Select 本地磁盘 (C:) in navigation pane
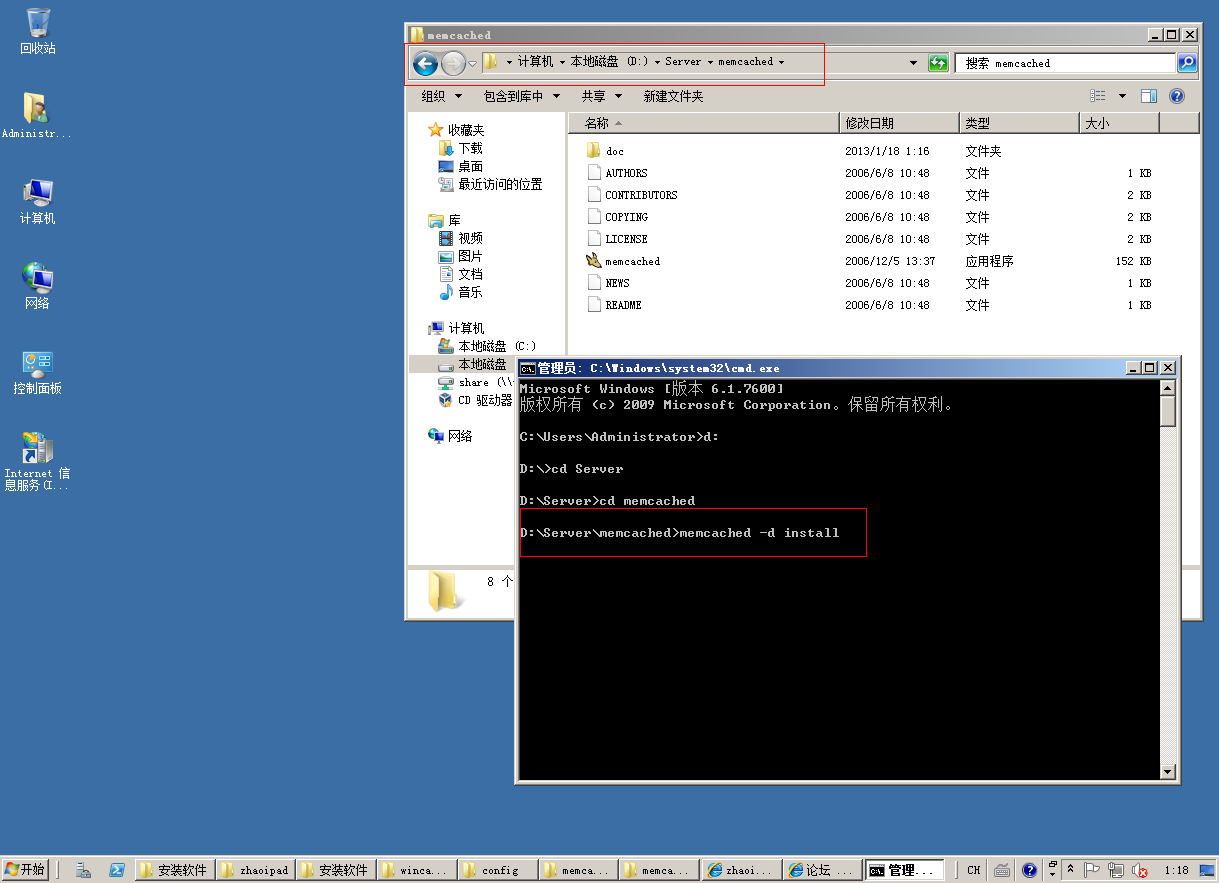Image resolution: width=1219 pixels, height=883 pixels. point(497,346)
